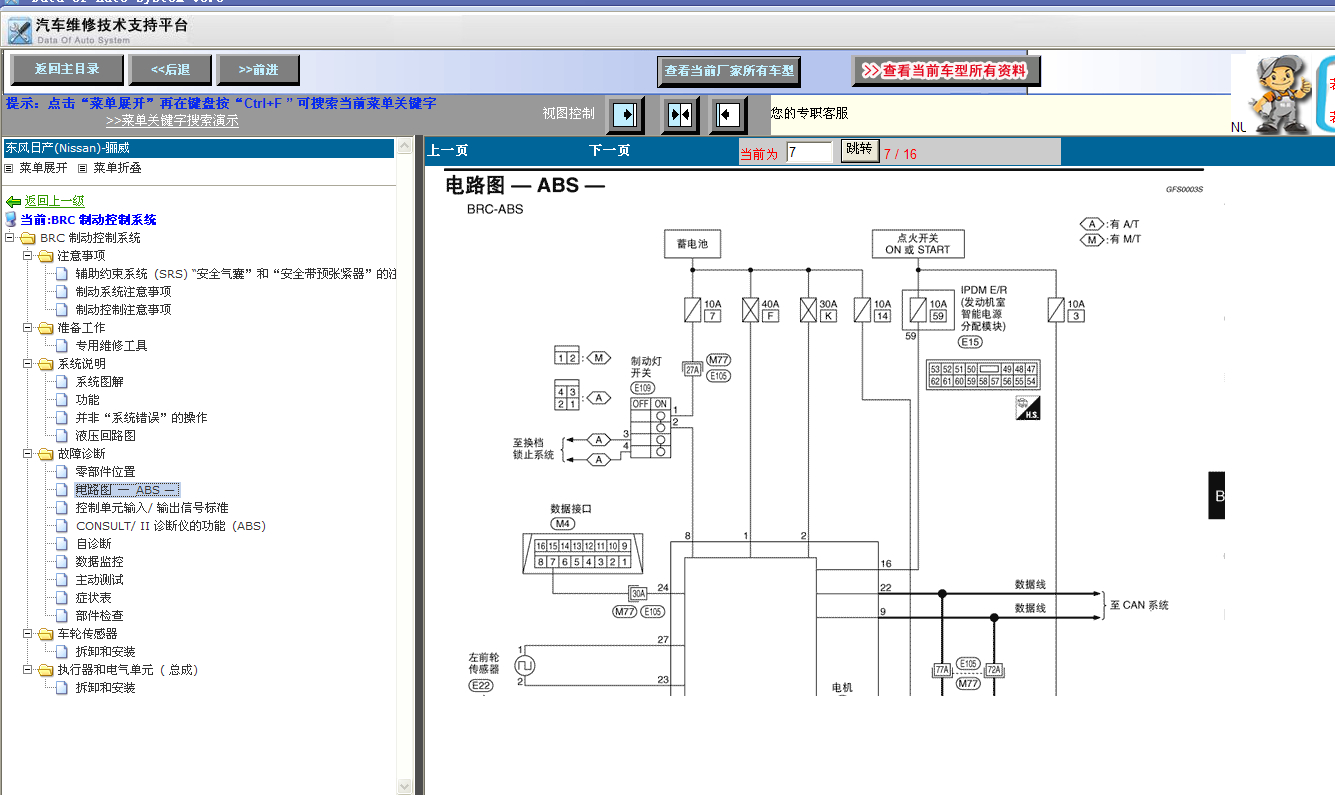Click the view control left-pointing arrow icon
This screenshot has height=795, width=1335.
tap(728, 114)
